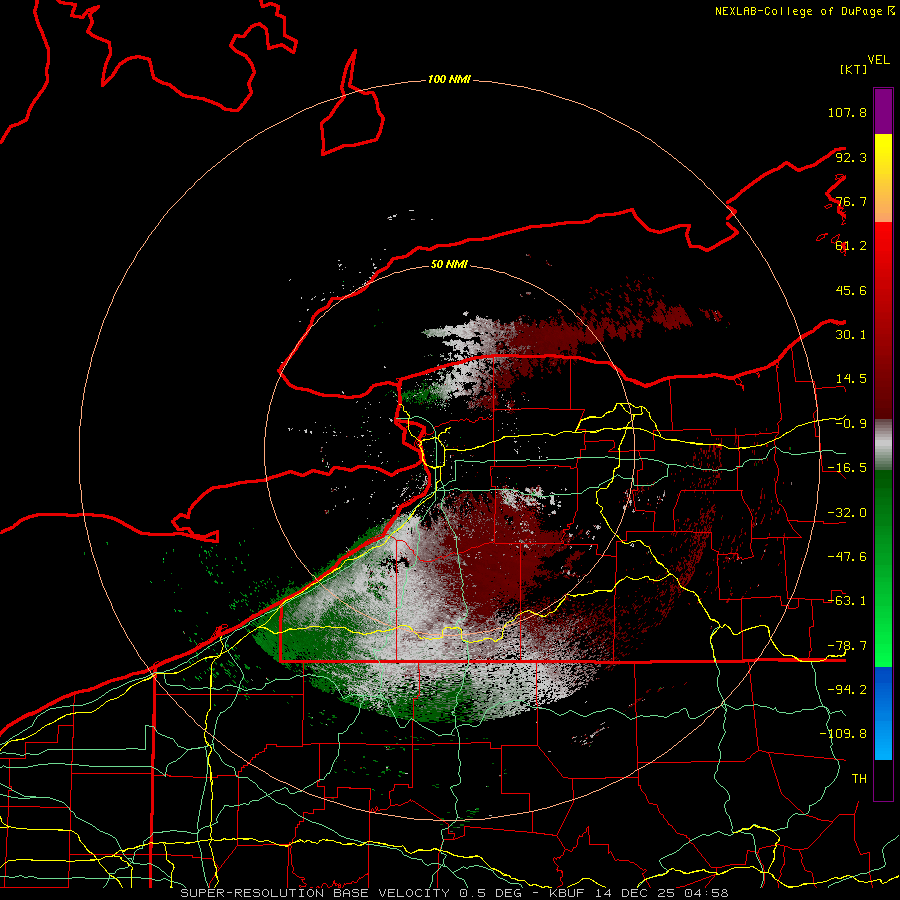Click the -47.6 velocity scale value
This screenshot has height=900, width=900.
[847, 557]
